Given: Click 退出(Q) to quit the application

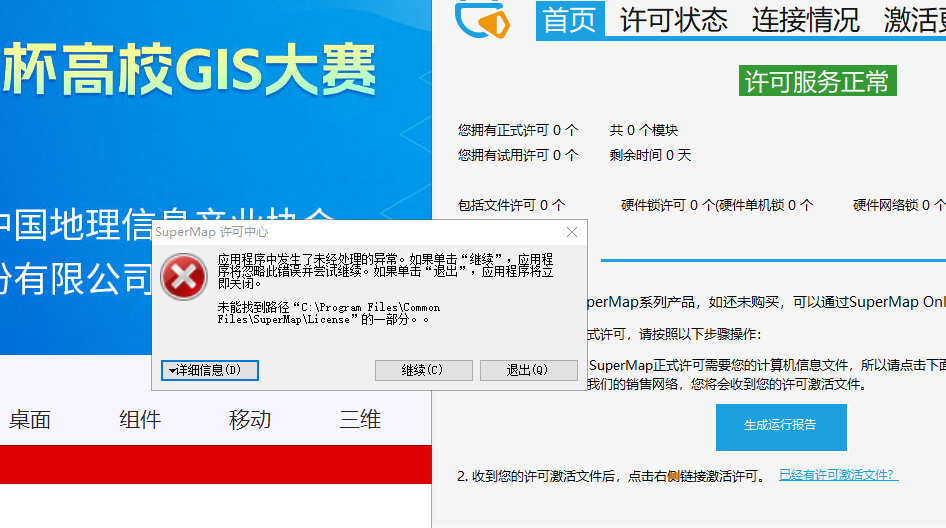Looking at the screenshot, I should (529, 371).
